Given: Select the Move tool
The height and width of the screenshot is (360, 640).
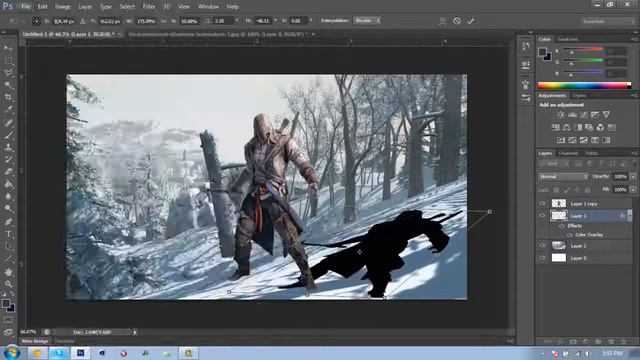Looking at the screenshot, I should (8, 48).
